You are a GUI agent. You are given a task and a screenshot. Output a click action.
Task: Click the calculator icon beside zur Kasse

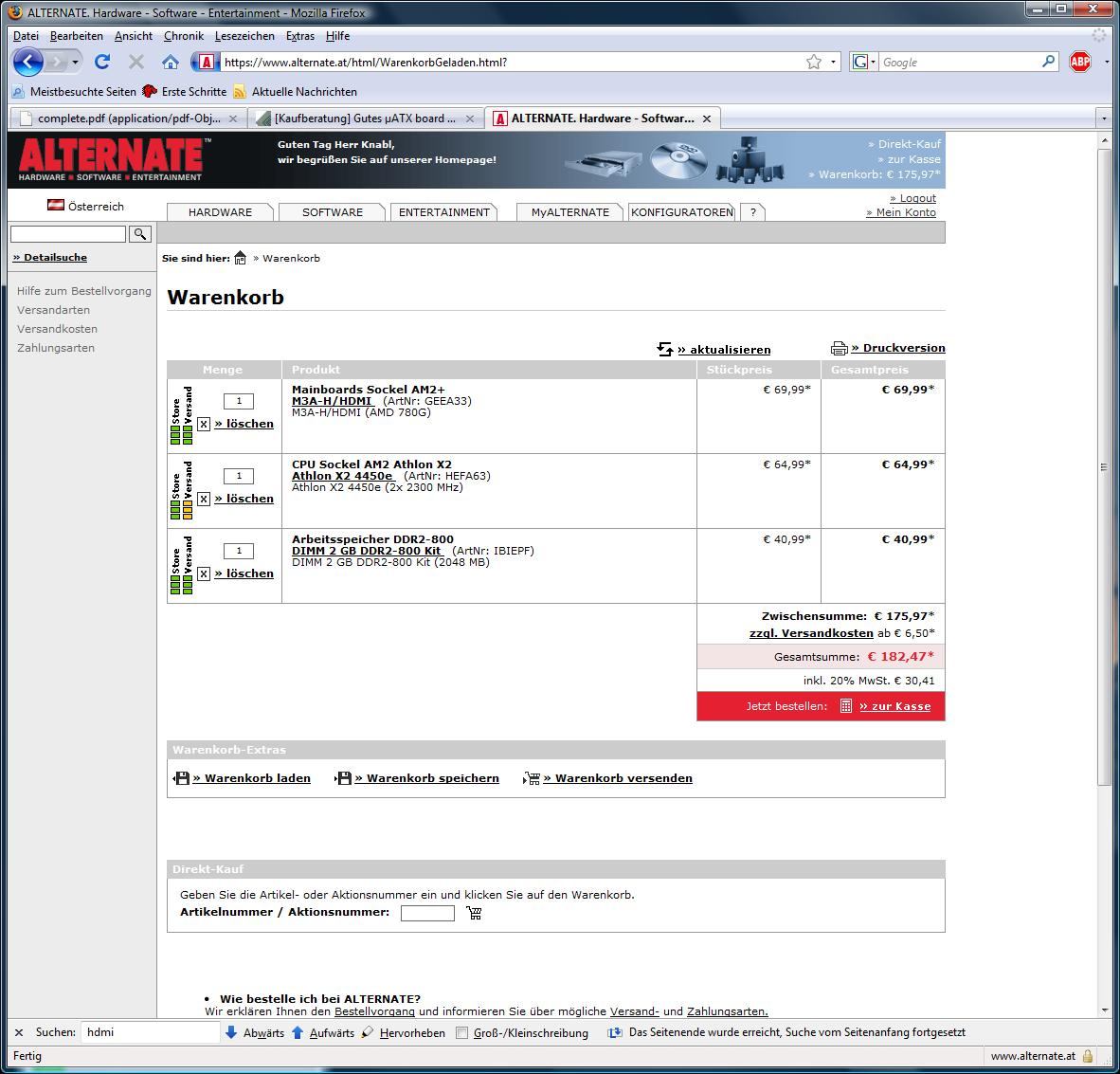click(846, 706)
